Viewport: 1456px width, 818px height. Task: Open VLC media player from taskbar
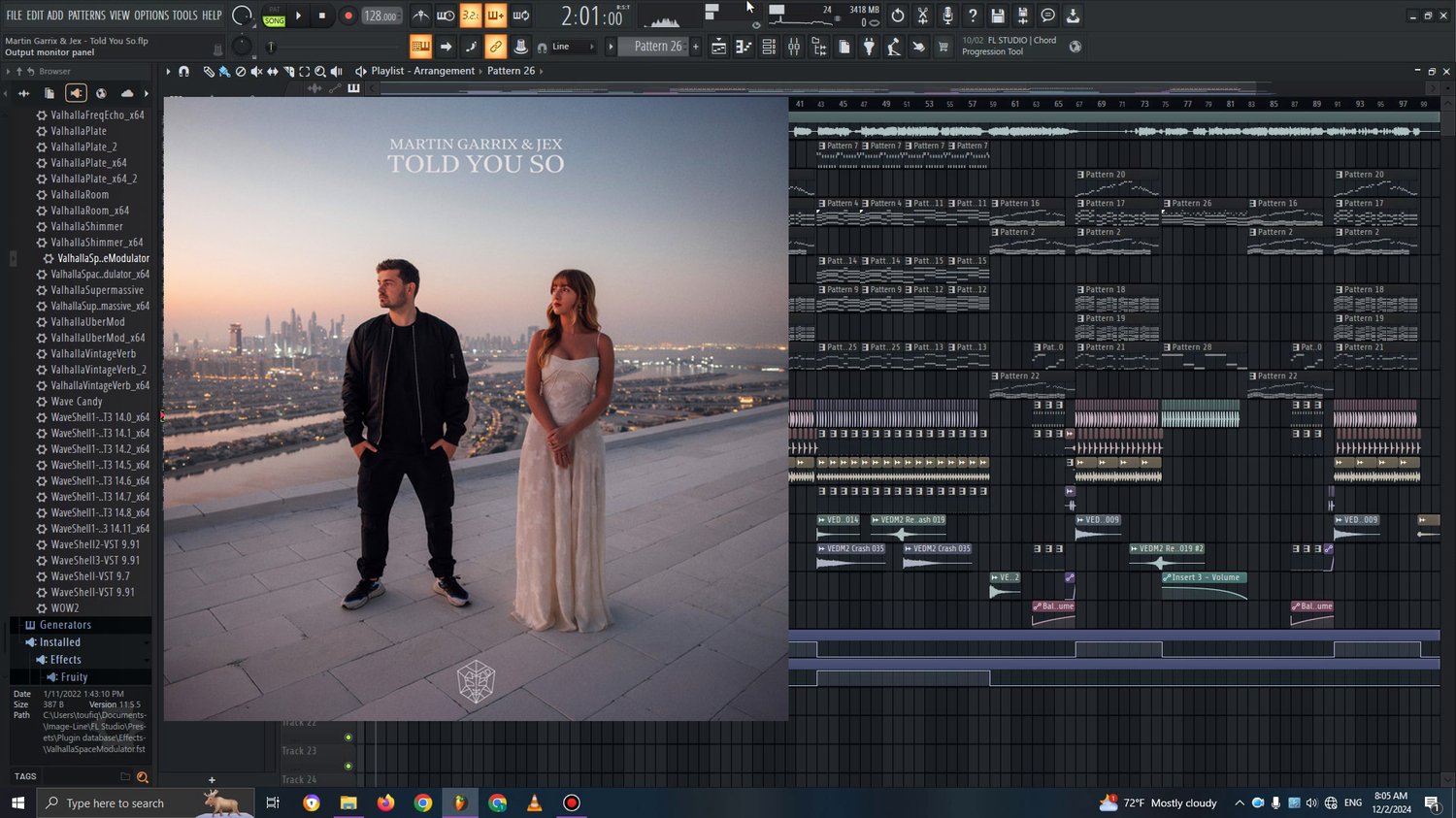534,802
